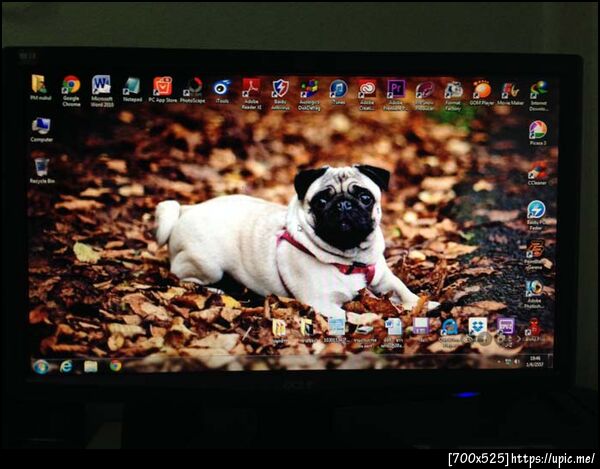Open the PhotoScape desktop shortcut

tap(192, 90)
